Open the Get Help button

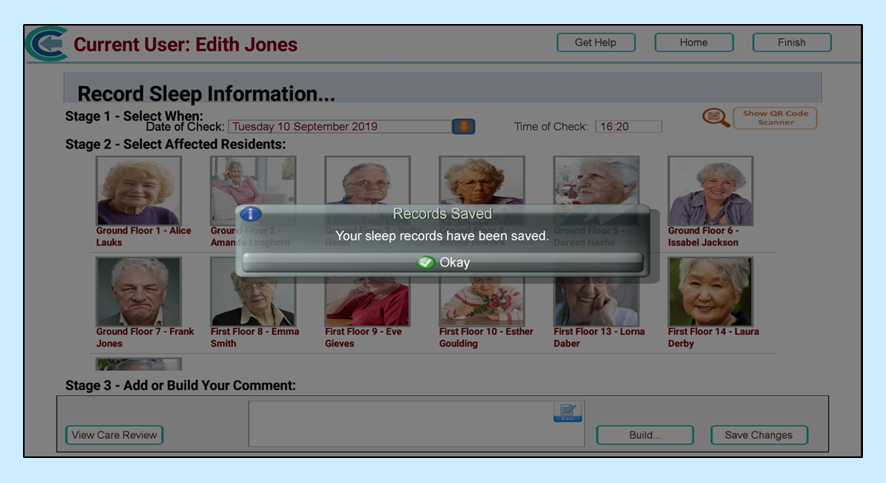tap(596, 42)
